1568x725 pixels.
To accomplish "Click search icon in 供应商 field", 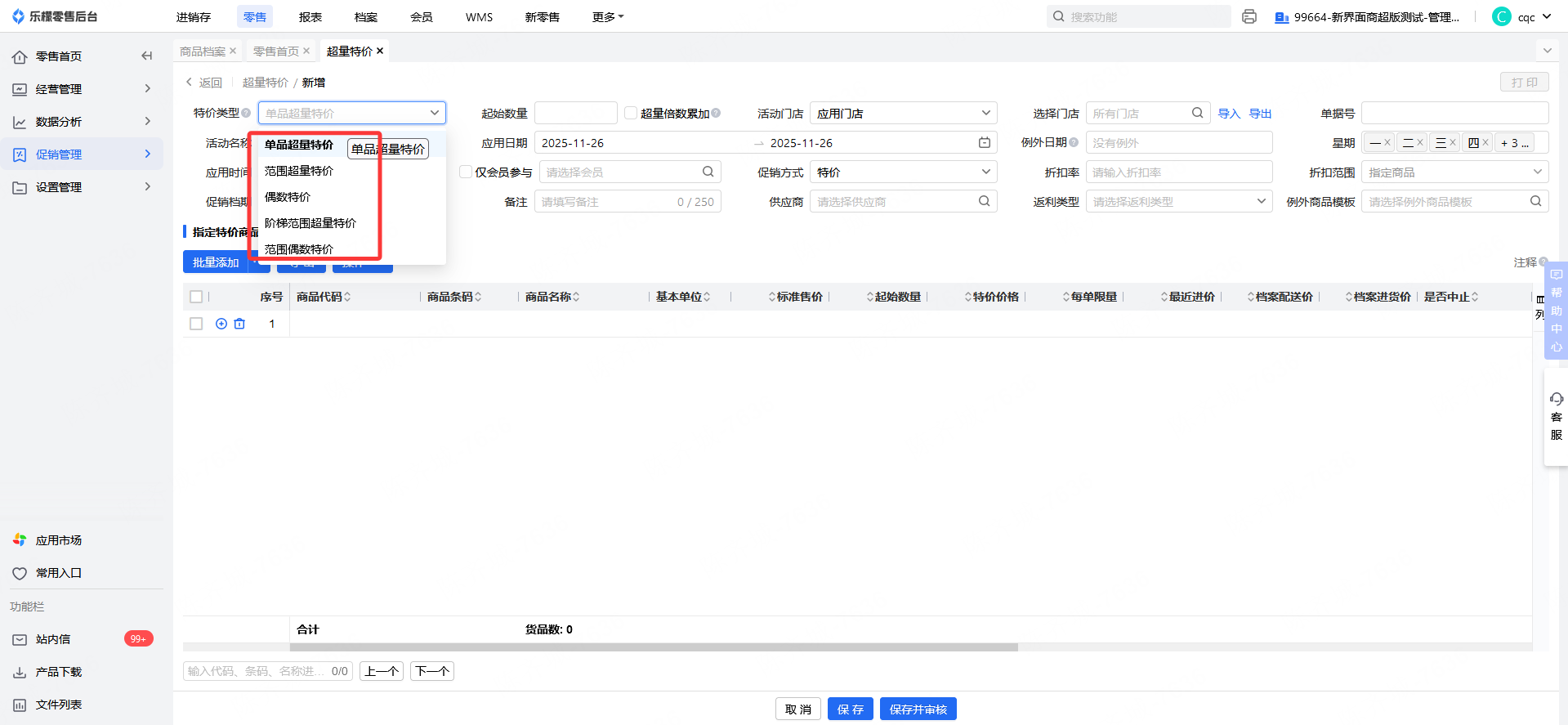I will pyautogui.click(x=984, y=202).
